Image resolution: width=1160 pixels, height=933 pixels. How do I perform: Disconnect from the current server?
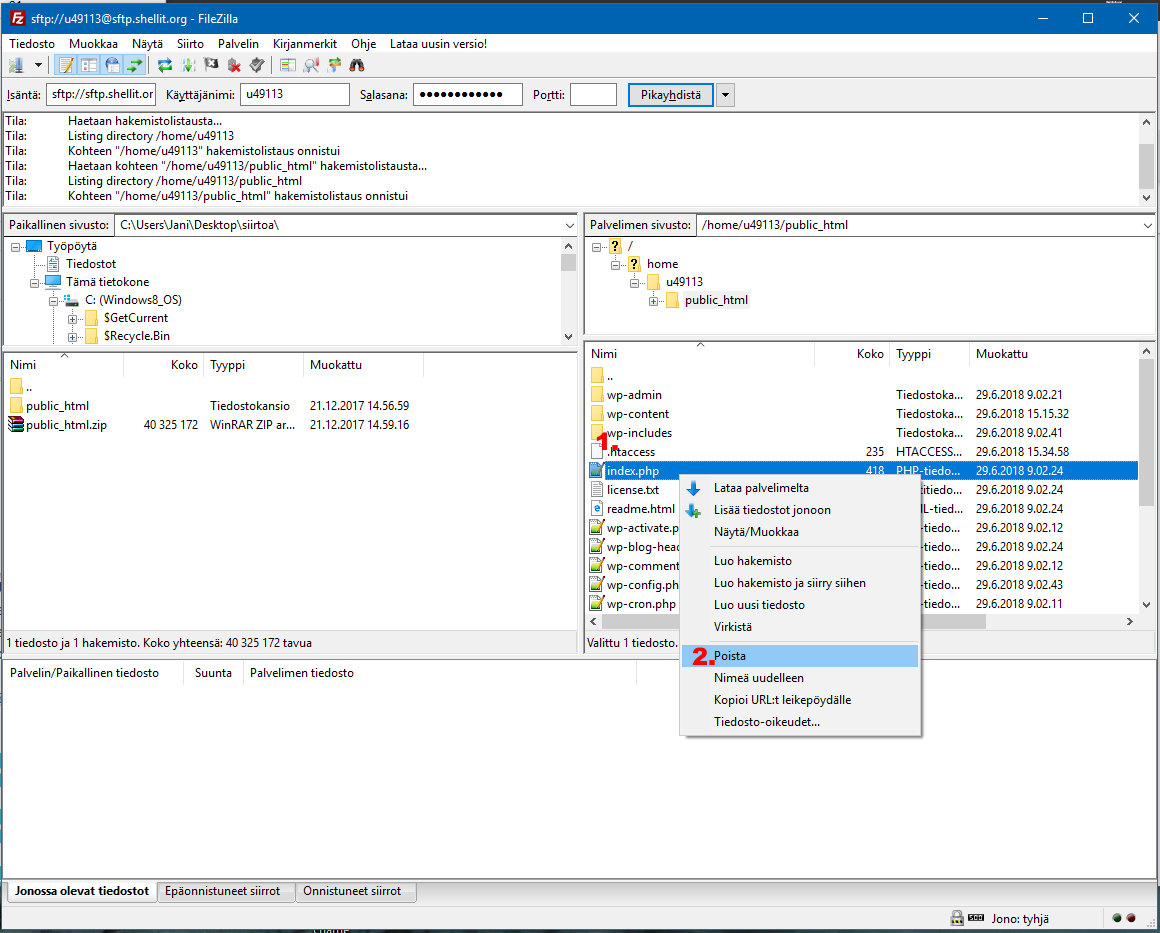click(234, 65)
